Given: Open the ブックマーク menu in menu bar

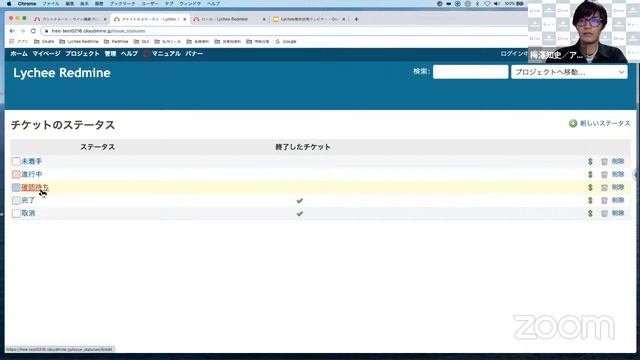Looking at the screenshot, I should [x=122, y=4].
